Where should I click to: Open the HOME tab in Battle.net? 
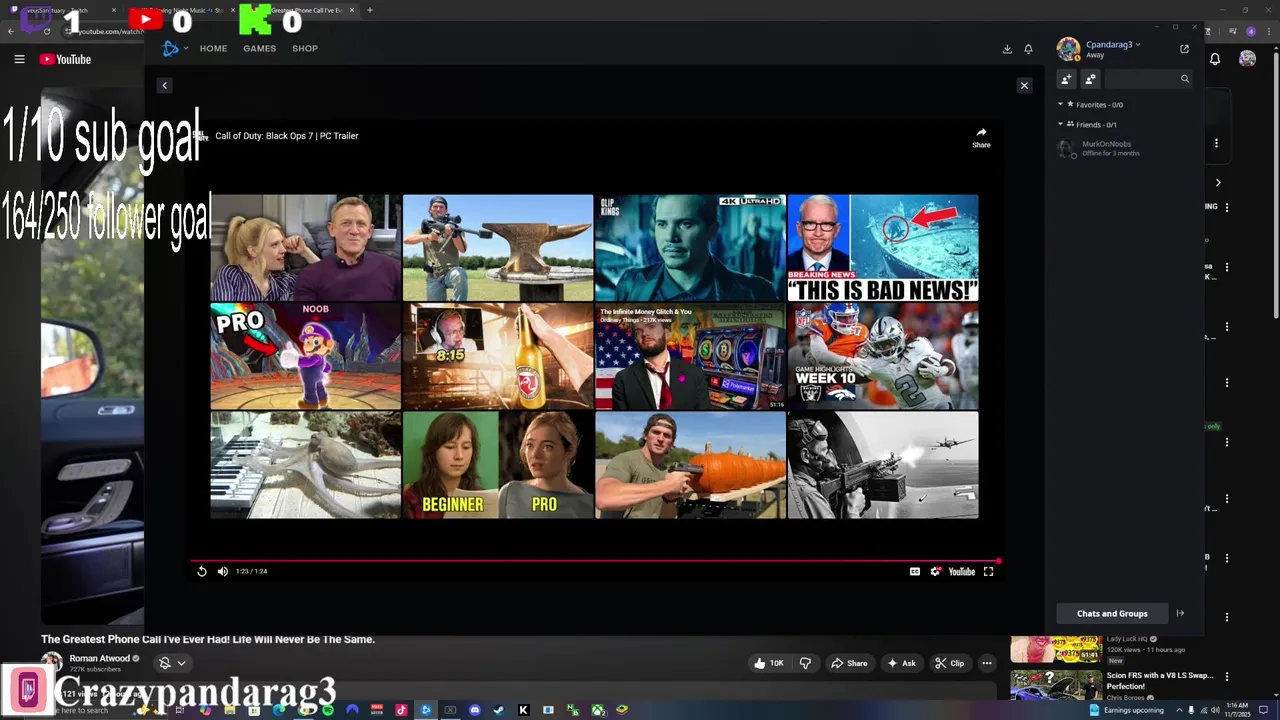pyautogui.click(x=213, y=48)
